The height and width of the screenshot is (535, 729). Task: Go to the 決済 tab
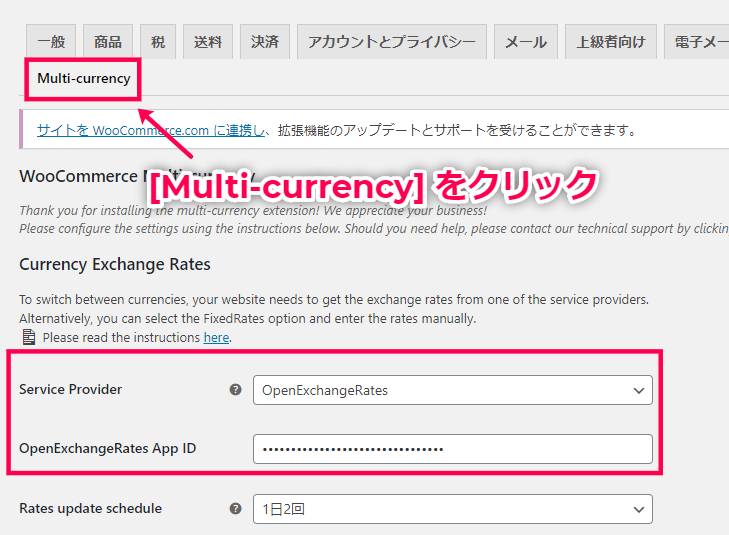265,42
